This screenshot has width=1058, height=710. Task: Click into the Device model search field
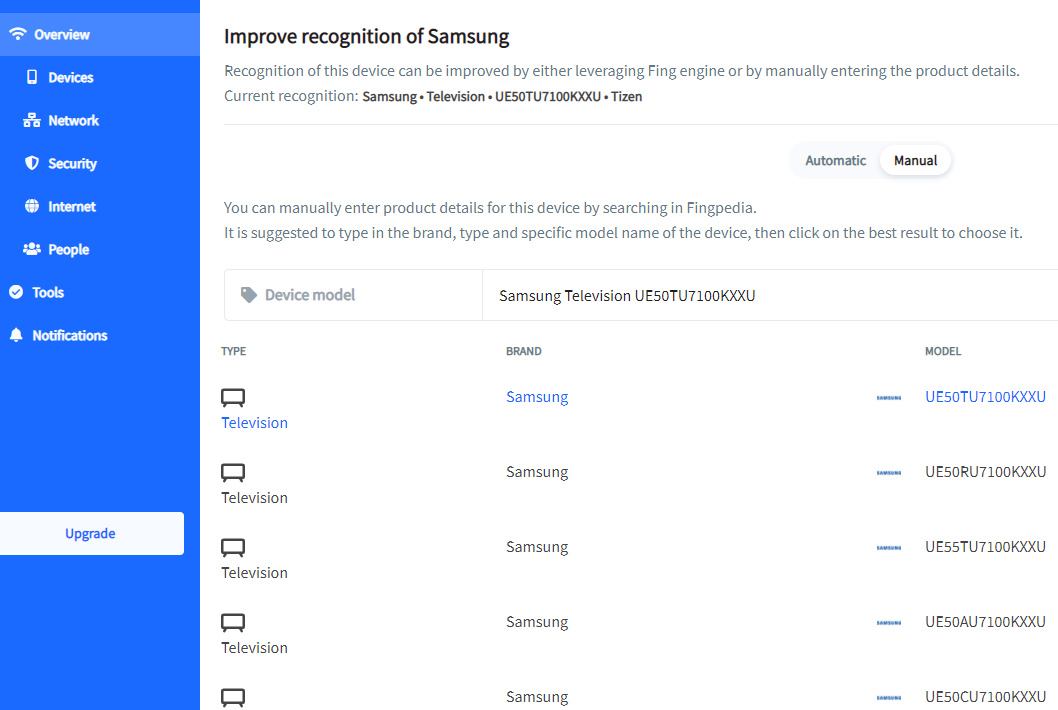click(x=770, y=295)
